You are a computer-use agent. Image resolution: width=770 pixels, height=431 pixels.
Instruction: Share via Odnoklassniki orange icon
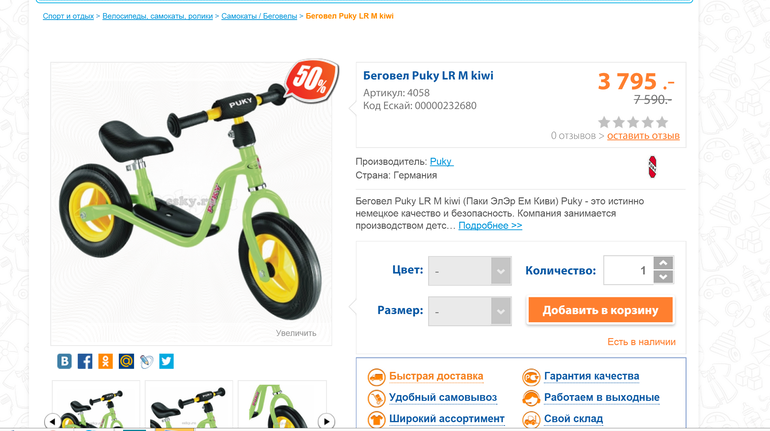[x=106, y=361]
